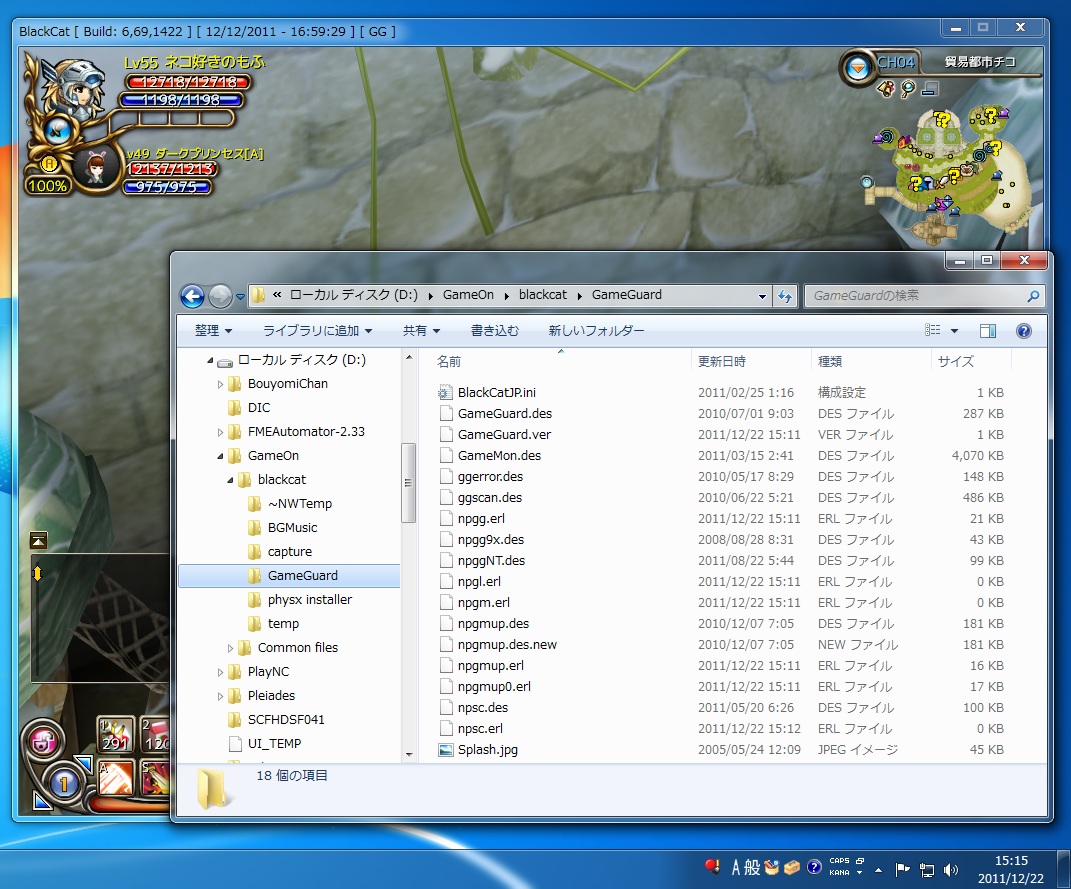Click the pink round button above hotbar page number
This screenshot has width=1071, height=889.
pyautogui.click(x=45, y=743)
